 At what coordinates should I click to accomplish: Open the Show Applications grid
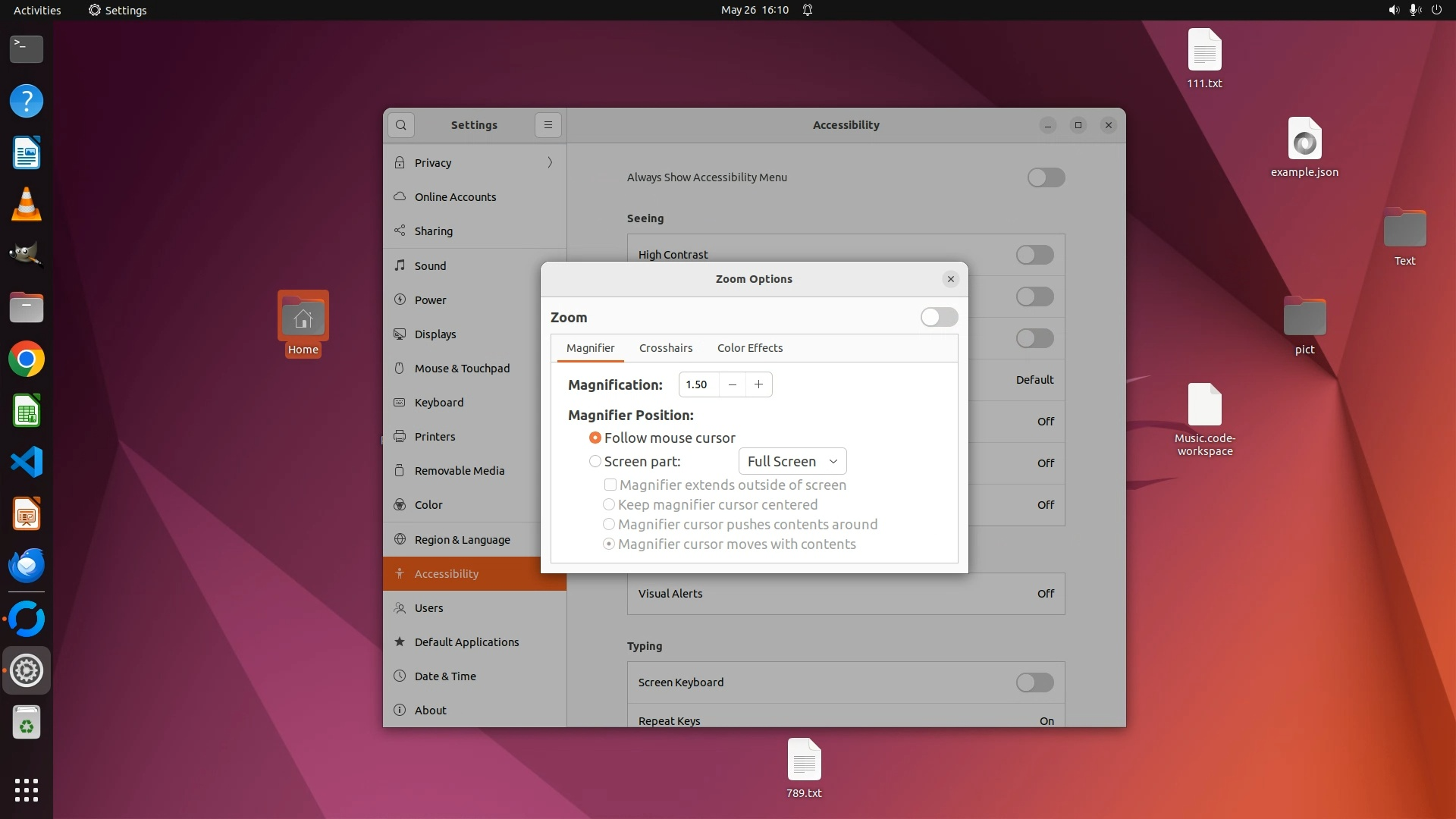click(27, 790)
